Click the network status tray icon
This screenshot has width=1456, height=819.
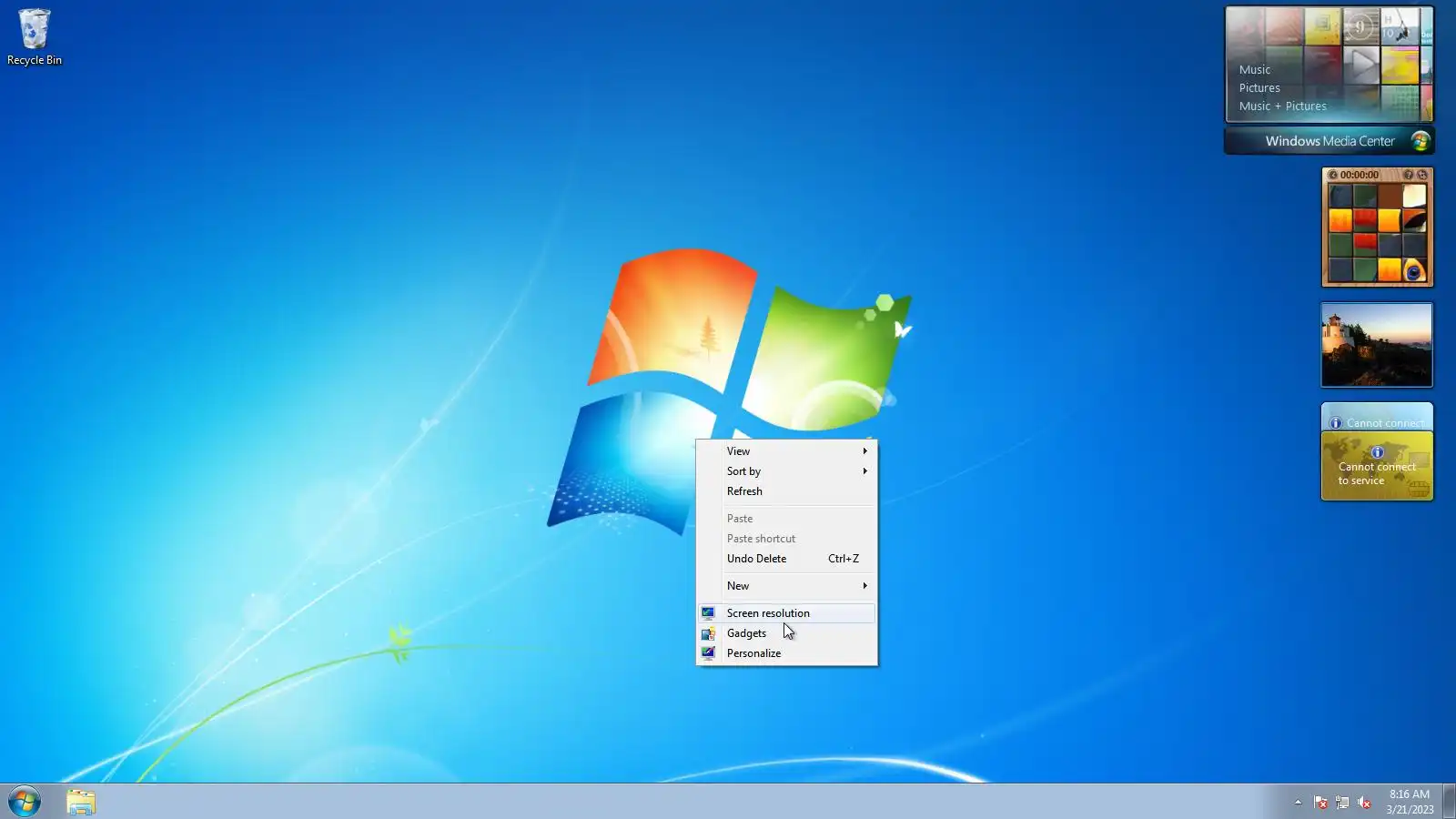(x=1342, y=802)
